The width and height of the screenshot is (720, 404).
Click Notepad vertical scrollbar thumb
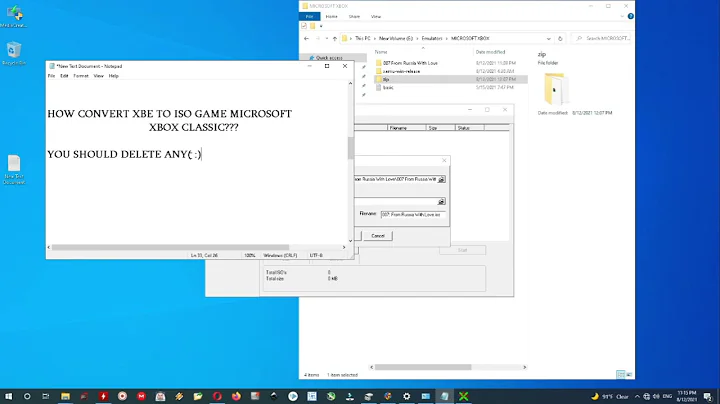[350, 148]
